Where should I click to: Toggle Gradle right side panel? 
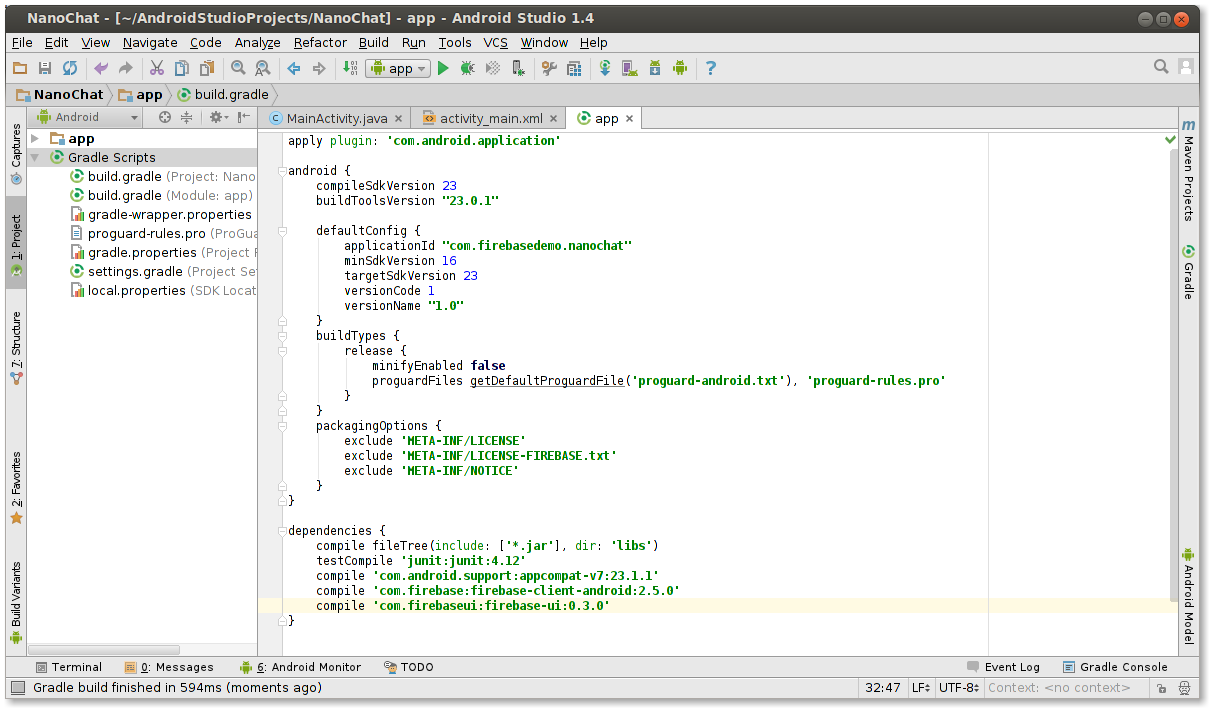(x=1188, y=272)
